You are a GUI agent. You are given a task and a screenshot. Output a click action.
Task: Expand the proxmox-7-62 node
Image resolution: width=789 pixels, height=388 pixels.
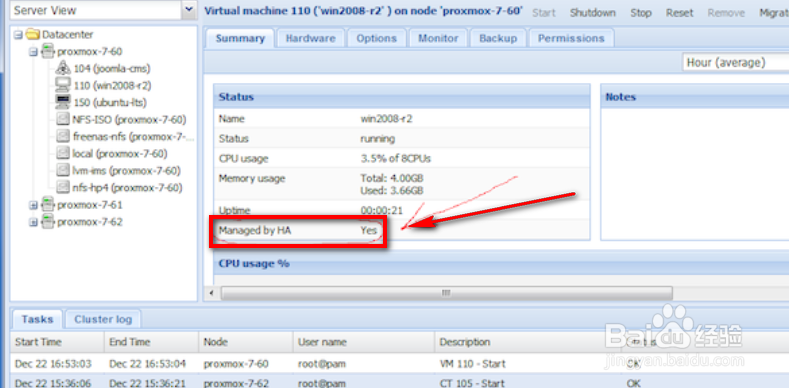click(x=34, y=222)
